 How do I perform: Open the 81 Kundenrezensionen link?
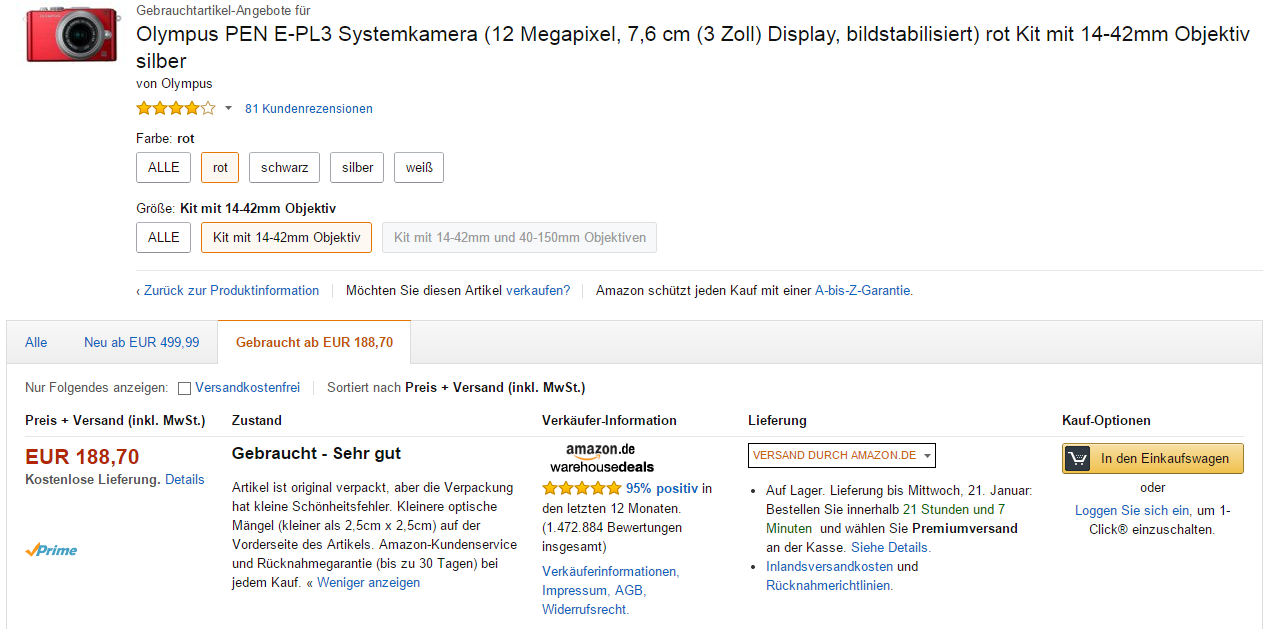click(x=309, y=109)
